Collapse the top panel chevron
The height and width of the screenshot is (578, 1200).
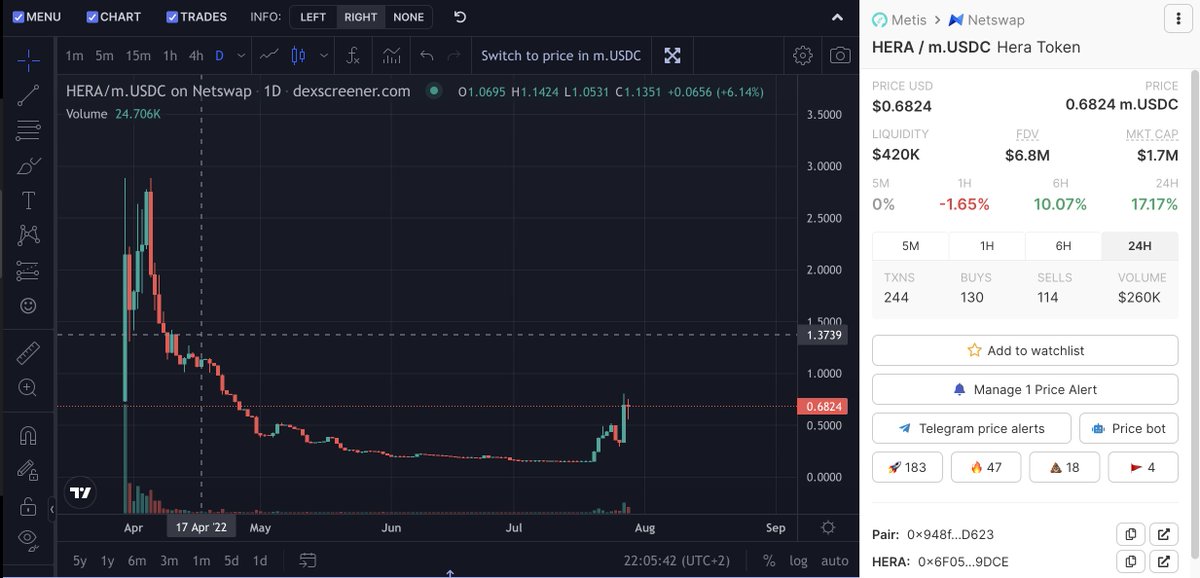tap(838, 17)
